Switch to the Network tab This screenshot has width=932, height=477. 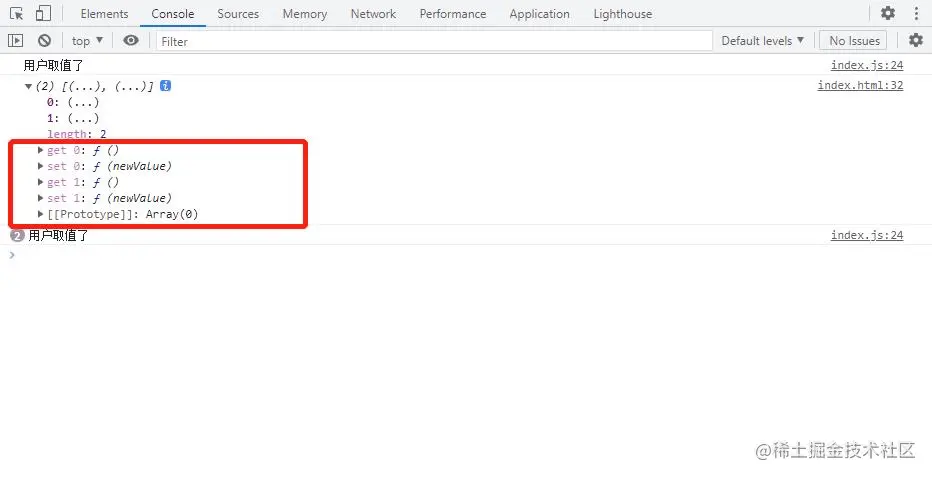point(373,14)
